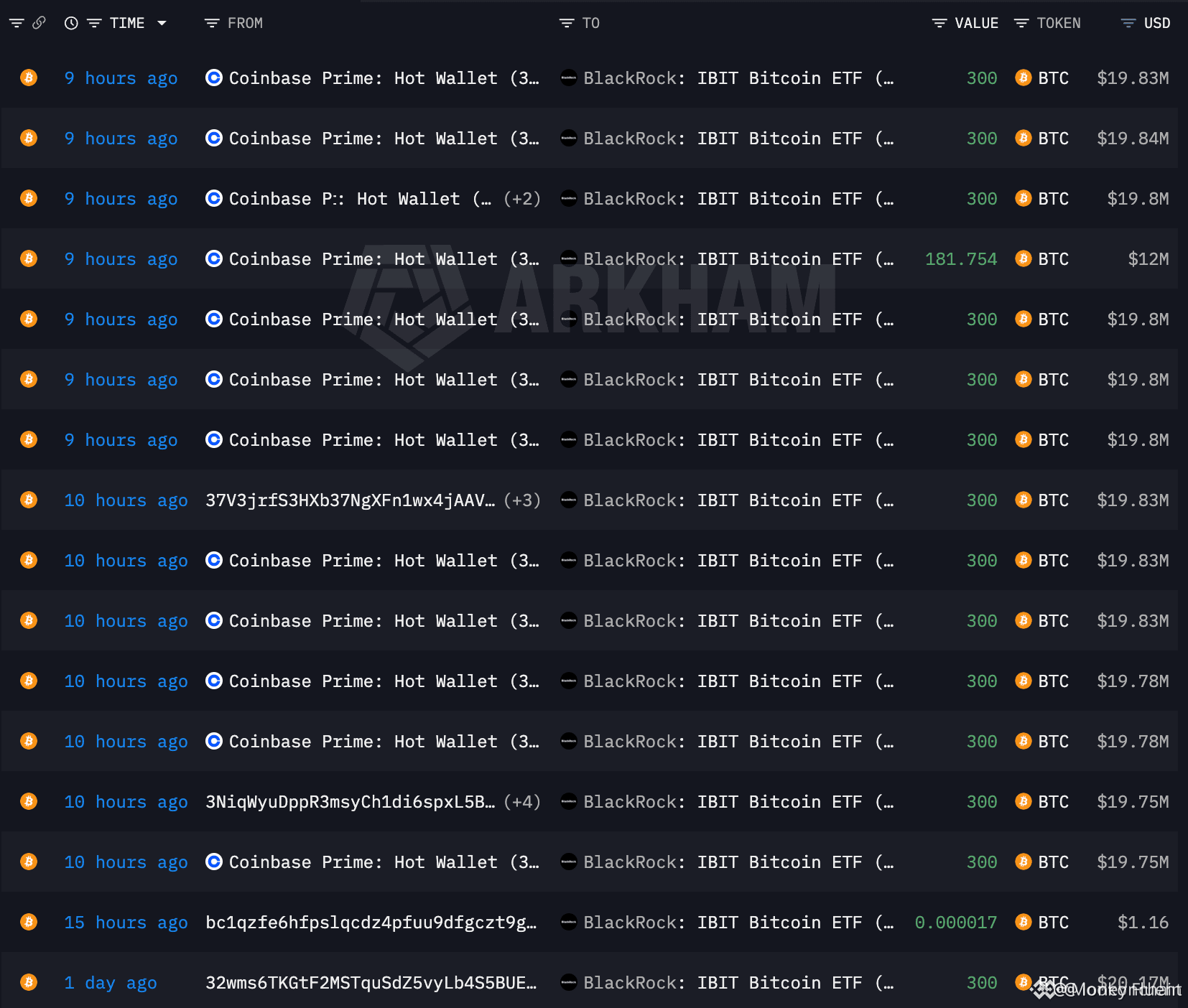This screenshot has width=1188, height=1008.
Task: Open BlackRock IBIT recipient in the 181.754 row
Action: coord(738,259)
